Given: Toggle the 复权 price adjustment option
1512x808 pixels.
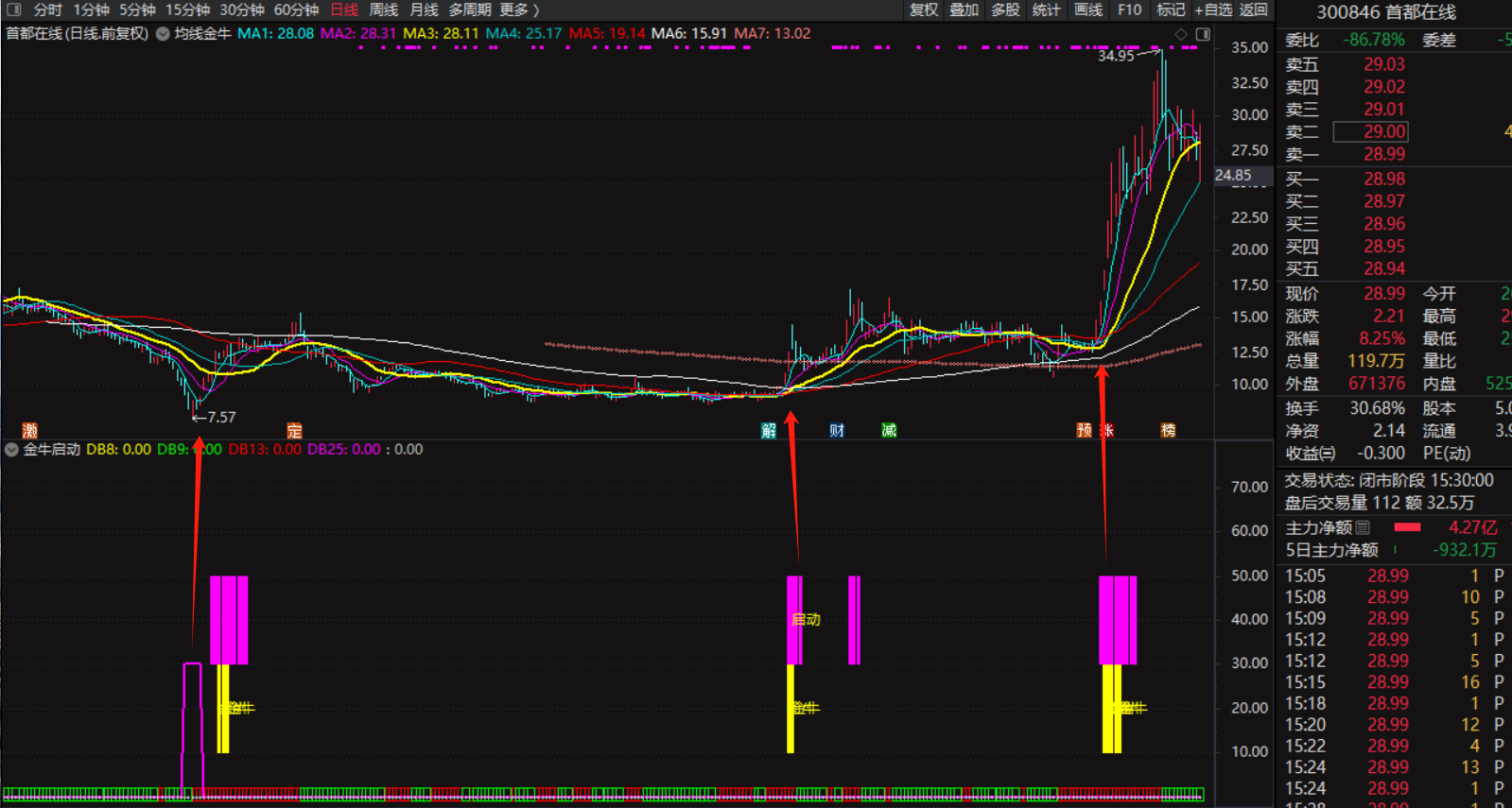Looking at the screenshot, I should 924,9.
